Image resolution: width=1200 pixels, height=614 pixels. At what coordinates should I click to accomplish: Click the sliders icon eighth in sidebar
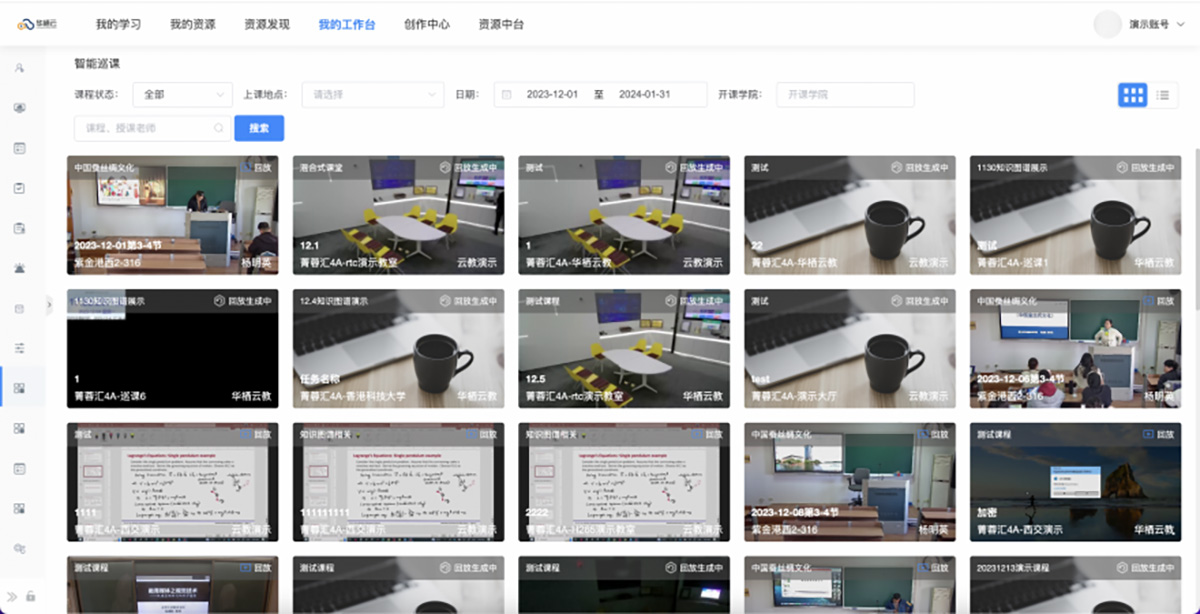19,348
